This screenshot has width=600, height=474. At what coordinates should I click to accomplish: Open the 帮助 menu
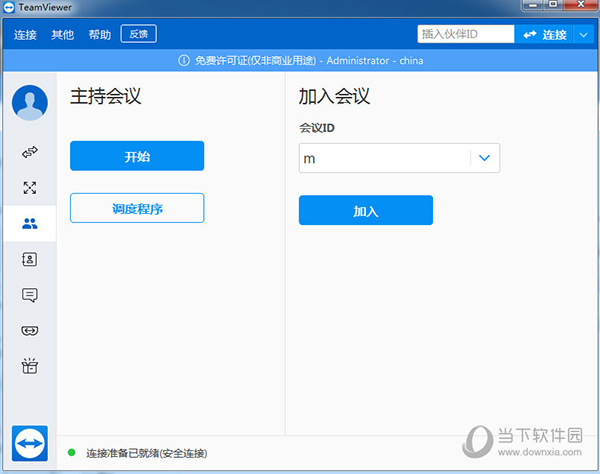[x=99, y=35]
